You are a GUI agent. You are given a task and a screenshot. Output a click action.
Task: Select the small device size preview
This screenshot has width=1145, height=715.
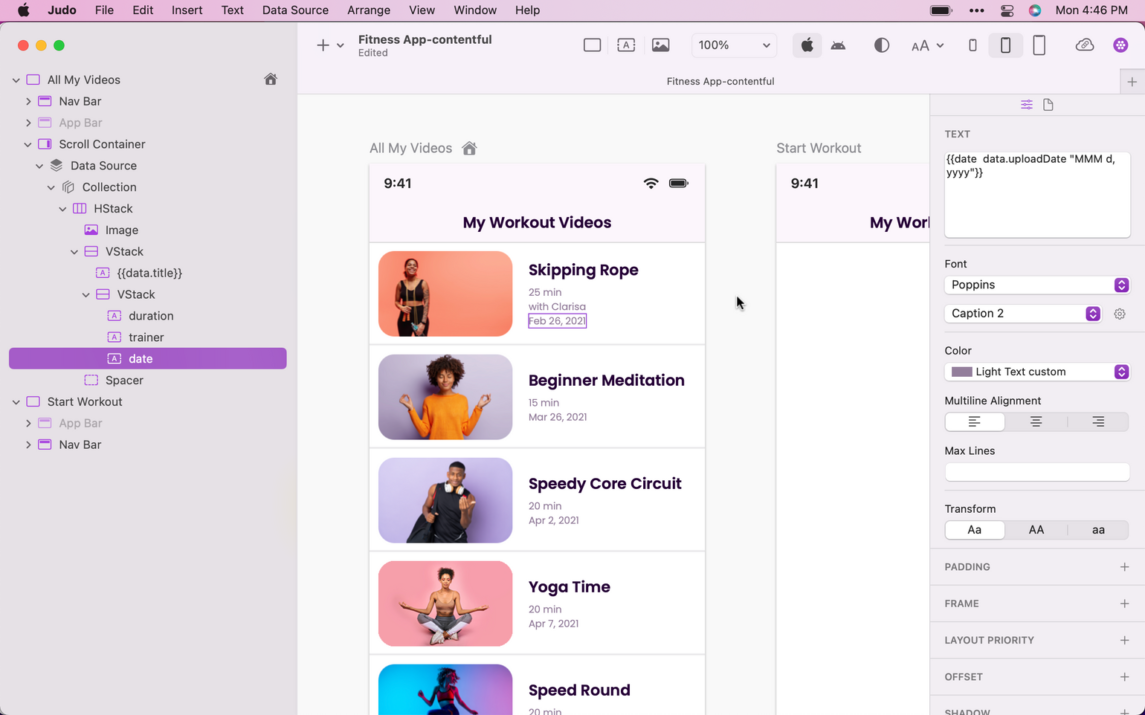[x=972, y=45]
